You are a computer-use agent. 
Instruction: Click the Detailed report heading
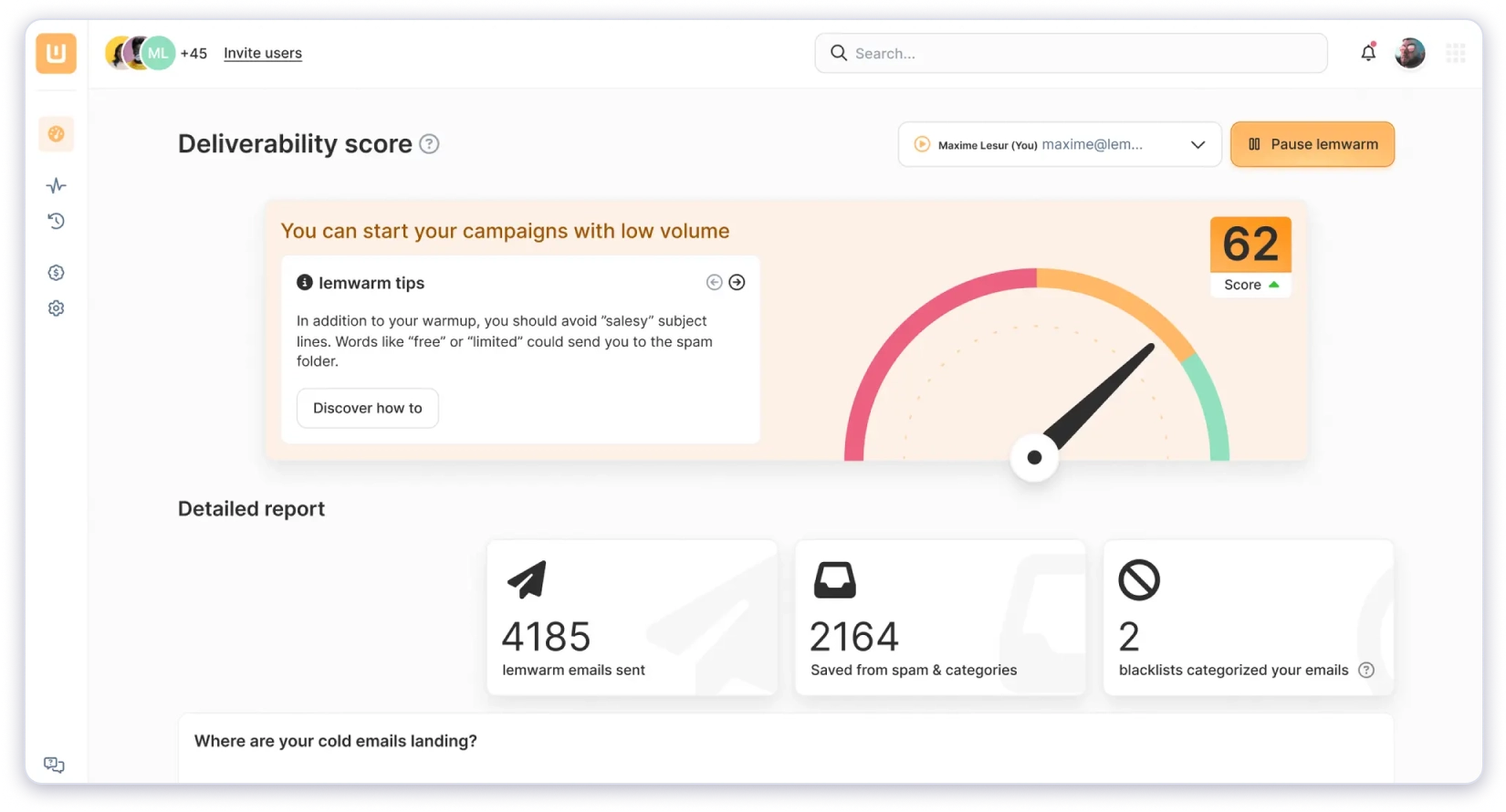point(251,509)
